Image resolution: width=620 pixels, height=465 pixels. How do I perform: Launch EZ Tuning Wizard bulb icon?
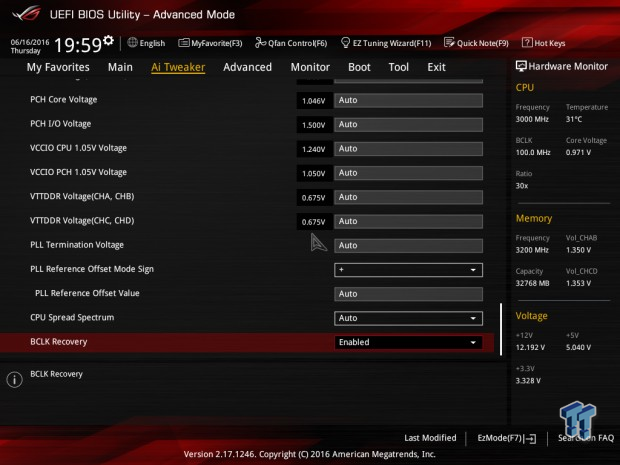(345, 42)
